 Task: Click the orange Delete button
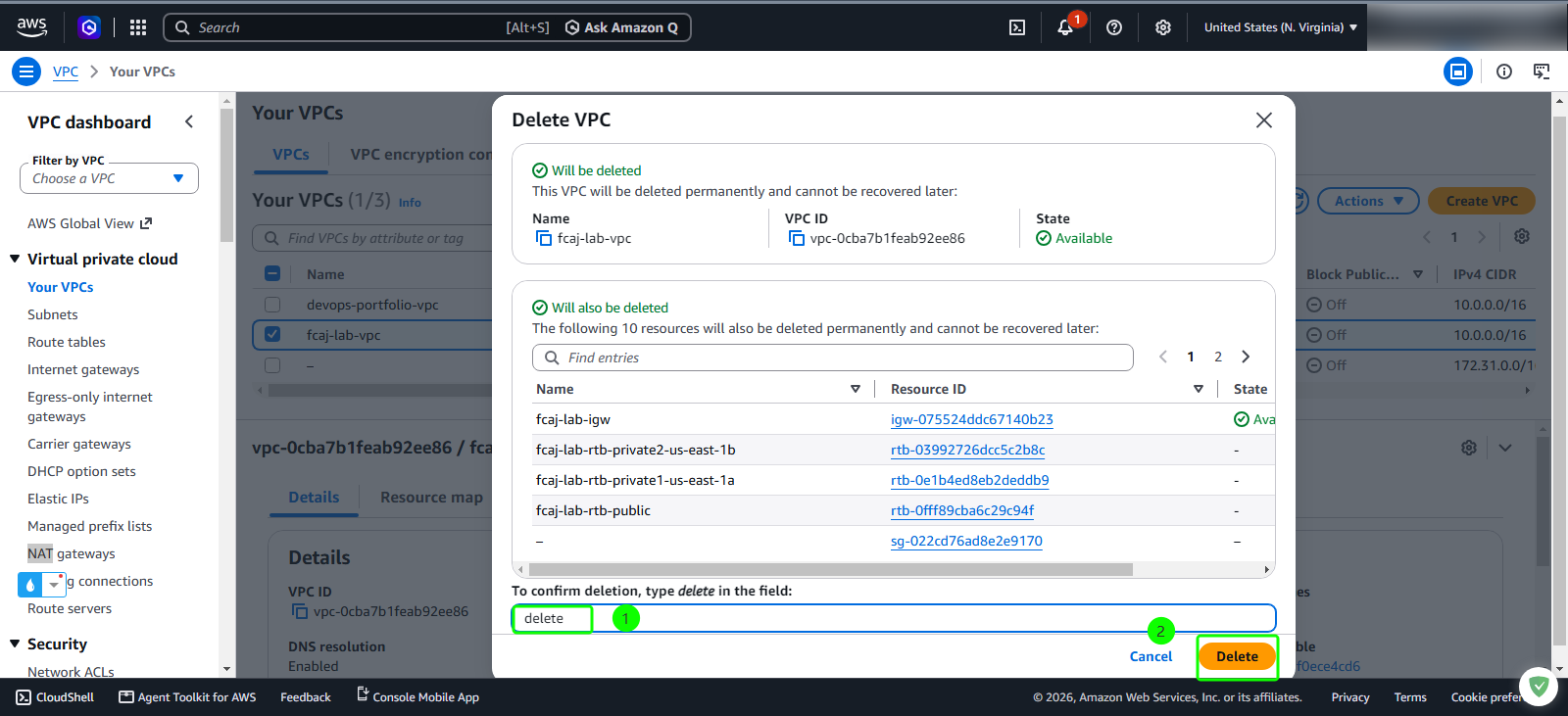click(x=1237, y=656)
